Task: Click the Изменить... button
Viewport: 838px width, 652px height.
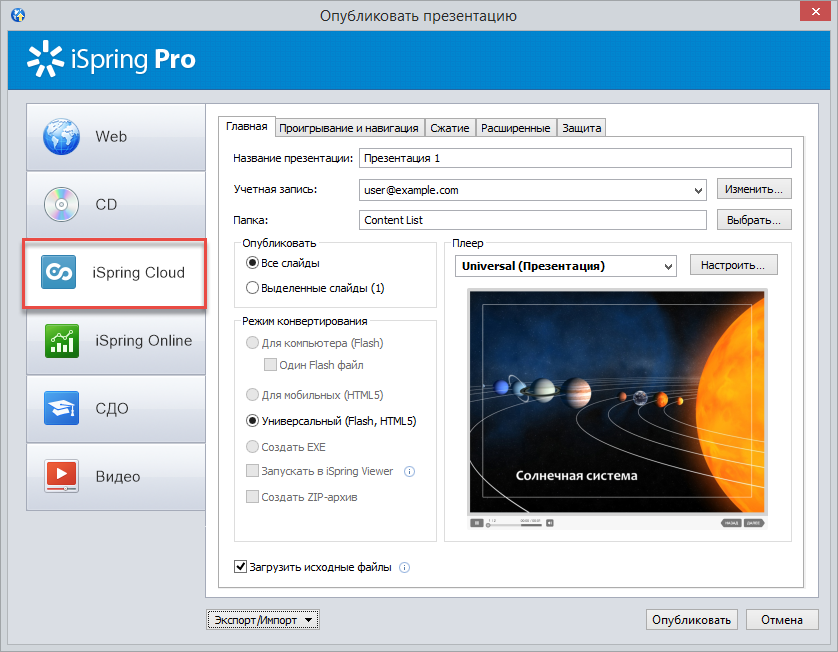Action: tap(754, 189)
